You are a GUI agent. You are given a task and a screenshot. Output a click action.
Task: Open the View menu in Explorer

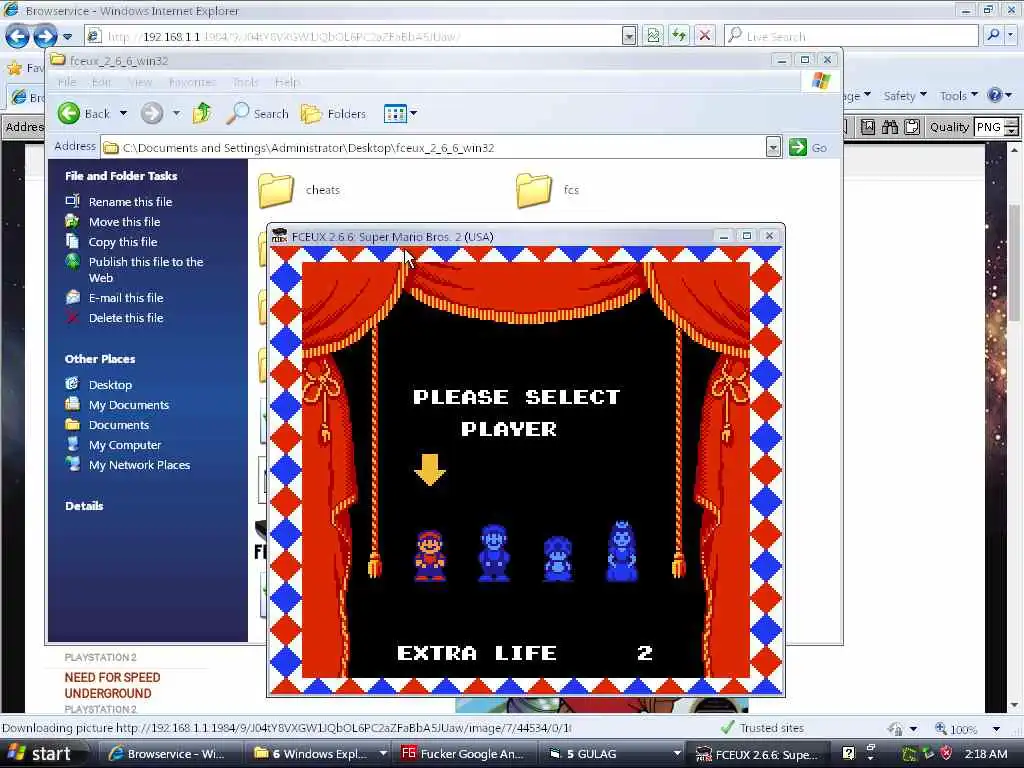pos(140,82)
